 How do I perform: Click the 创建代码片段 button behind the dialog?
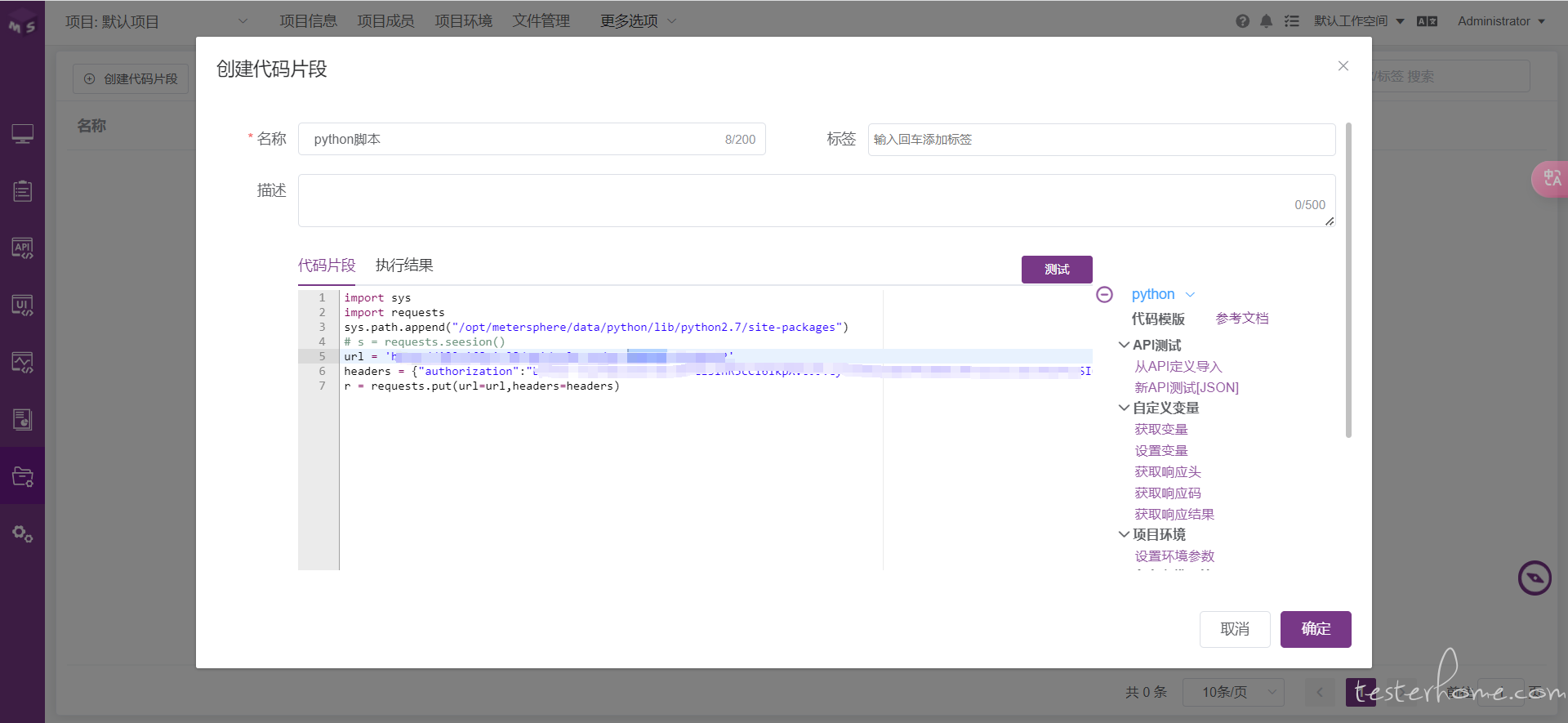click(x=131, y=79)
